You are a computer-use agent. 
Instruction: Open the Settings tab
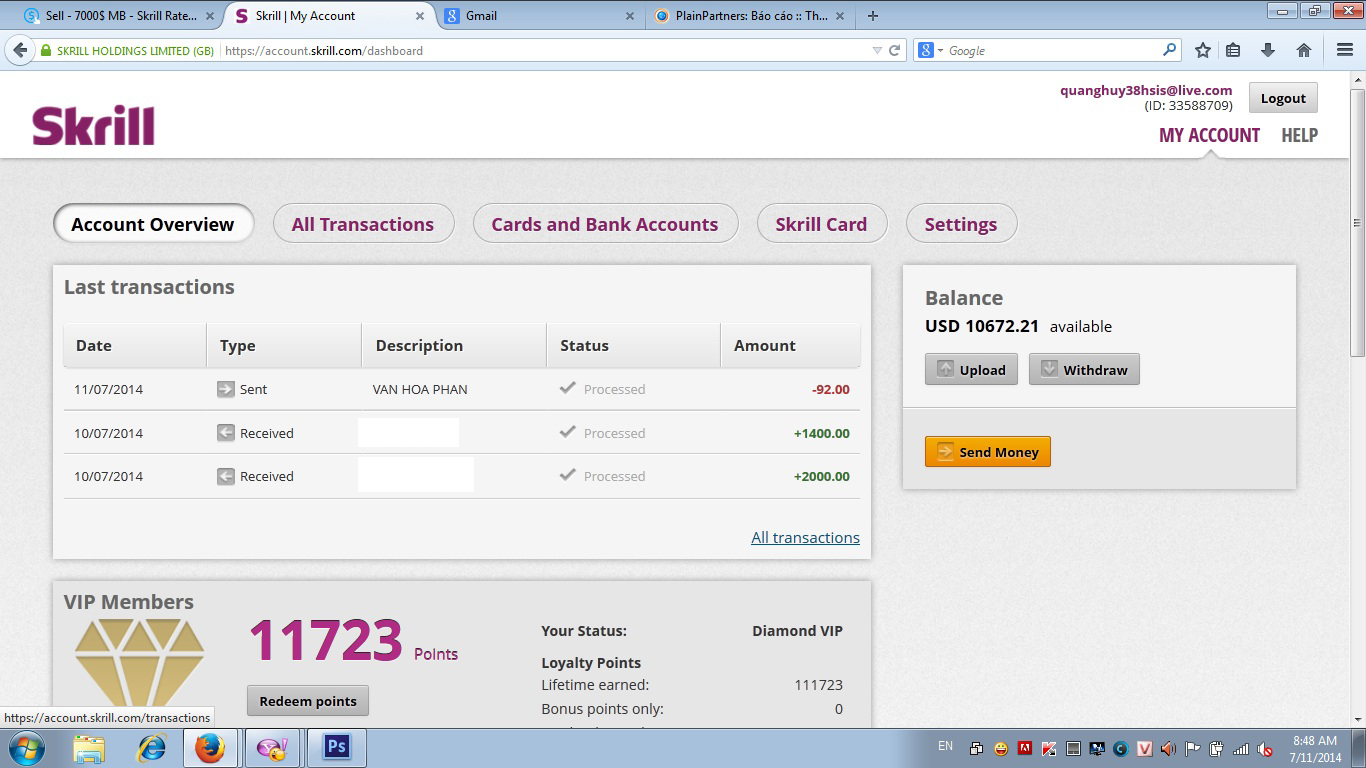(x=961, y=224)
